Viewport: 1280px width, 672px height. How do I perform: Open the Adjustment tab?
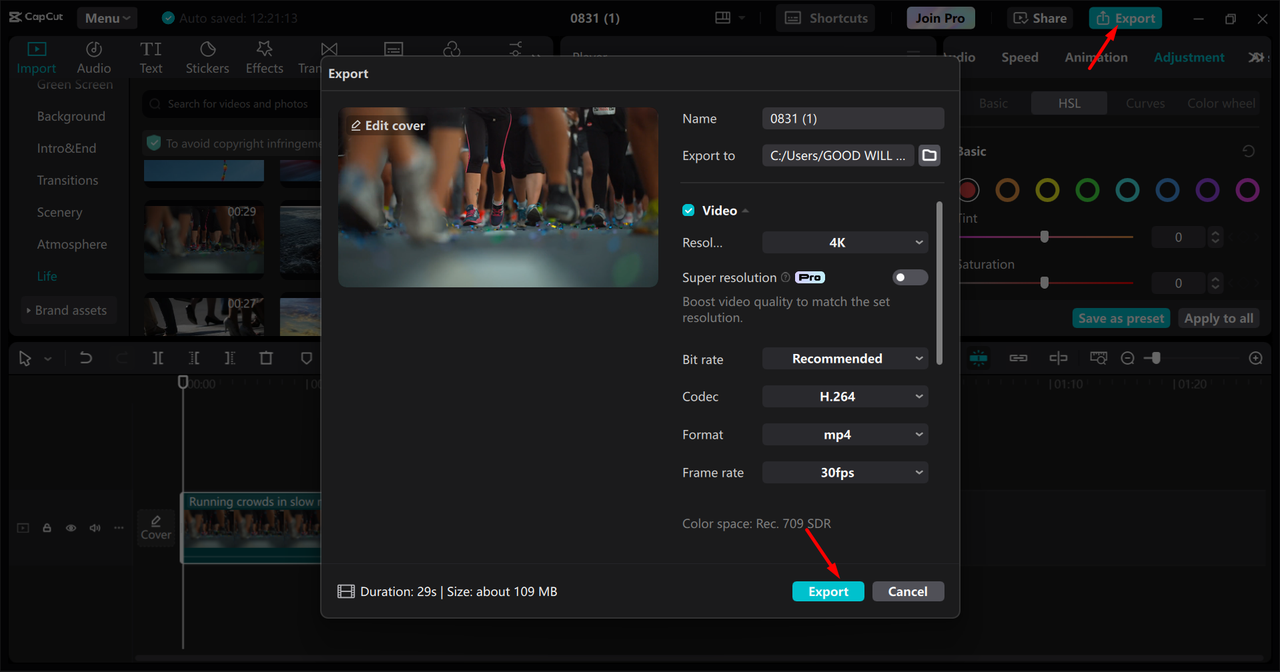pos(1189,57)
